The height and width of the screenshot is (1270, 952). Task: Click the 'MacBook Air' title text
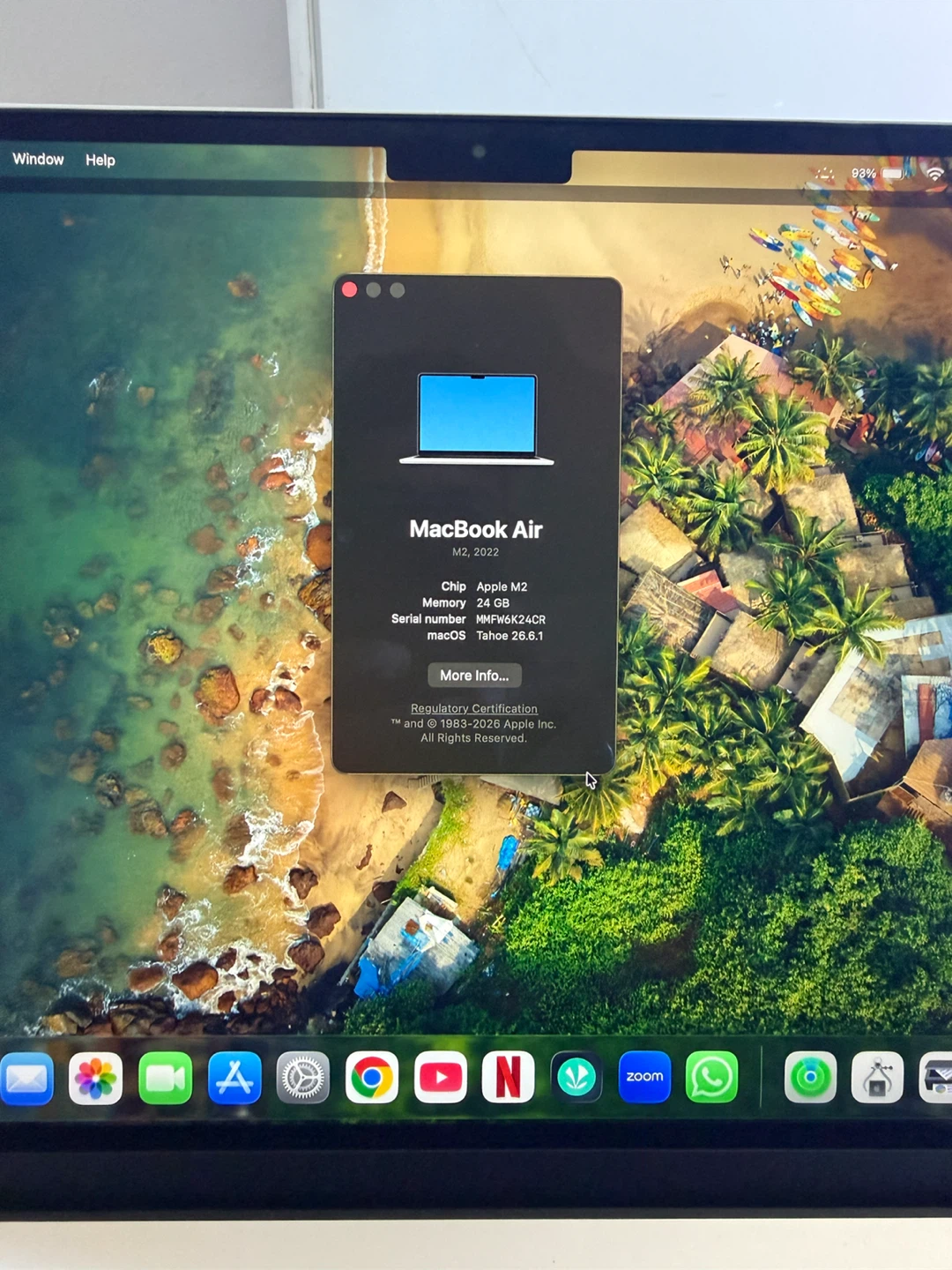[x=476, y=529]
